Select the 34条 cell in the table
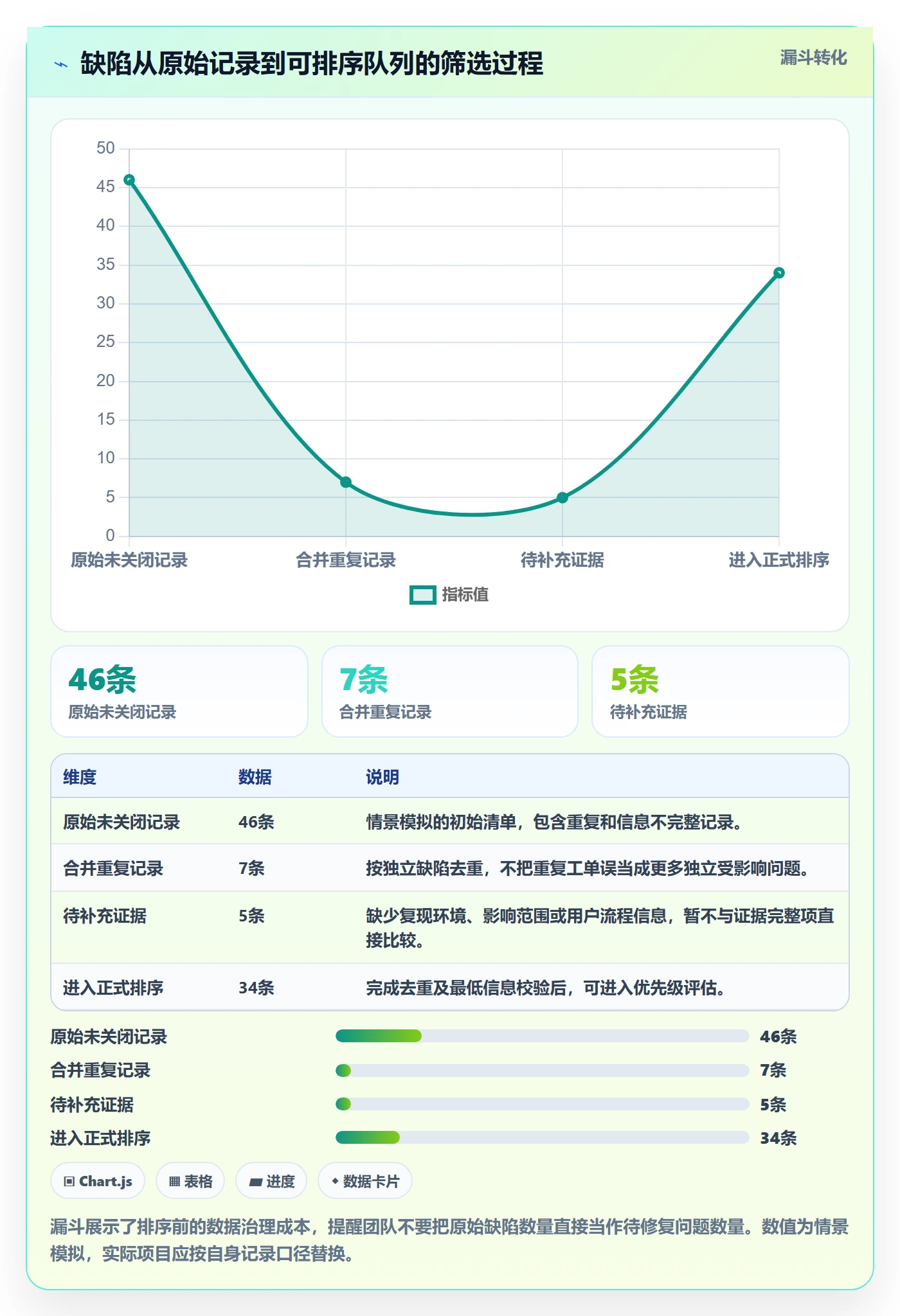 pyautogui.click(x=256, y=988)
